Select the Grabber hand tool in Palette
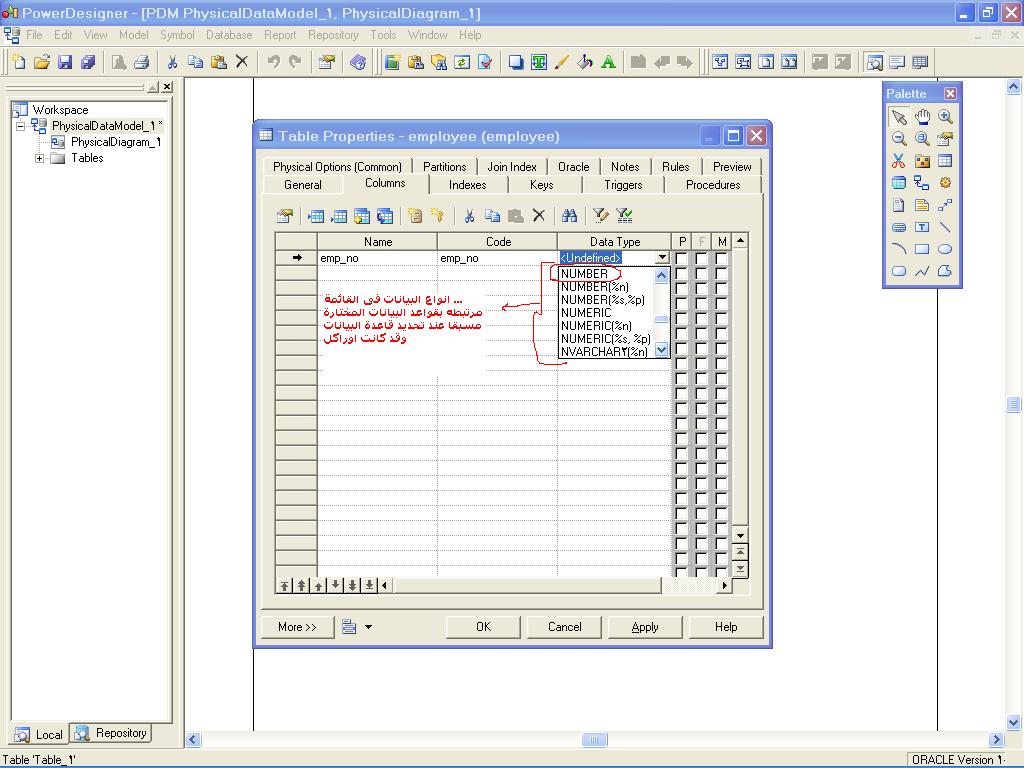Screen dimensions: 1024x768 [x=922, y=117]
